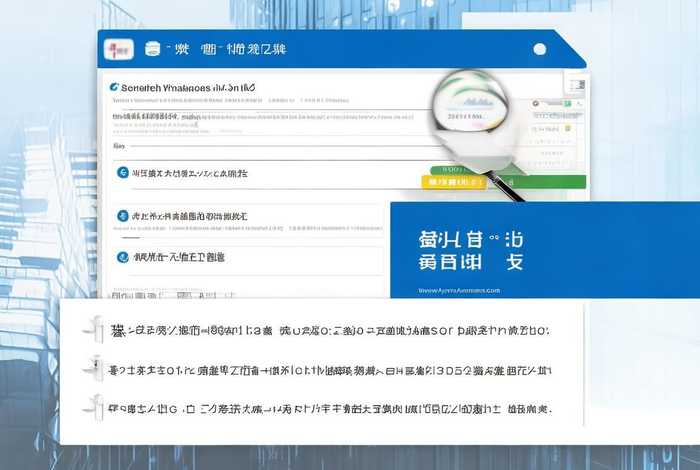Click the square logo icon in blue header

point(119,49)
